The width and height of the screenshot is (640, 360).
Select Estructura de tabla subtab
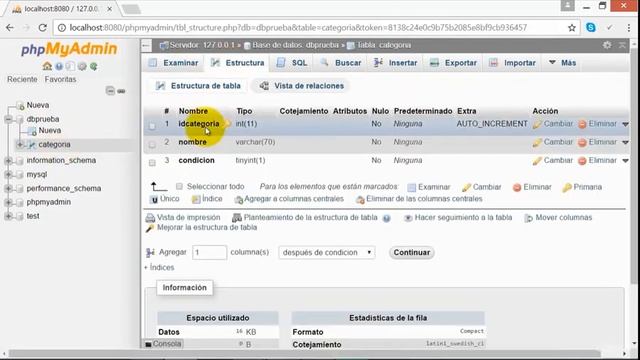[x=199, y=86]
